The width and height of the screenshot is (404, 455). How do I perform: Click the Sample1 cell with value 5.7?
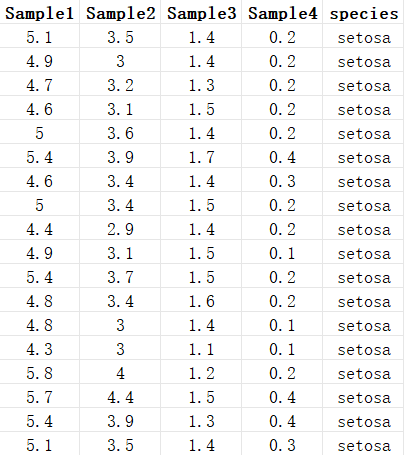[x=39, y=396]
